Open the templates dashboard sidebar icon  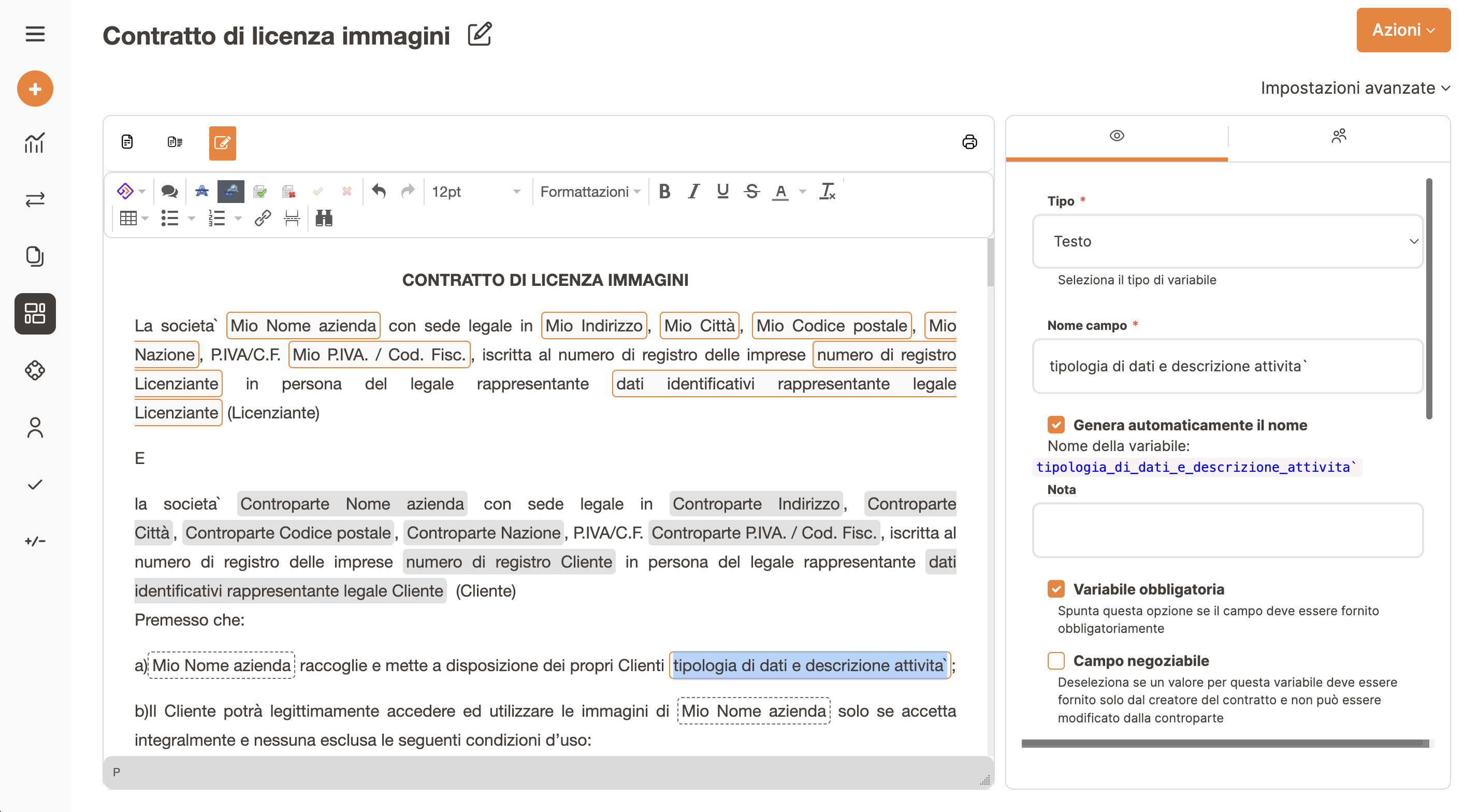(35, 313)
